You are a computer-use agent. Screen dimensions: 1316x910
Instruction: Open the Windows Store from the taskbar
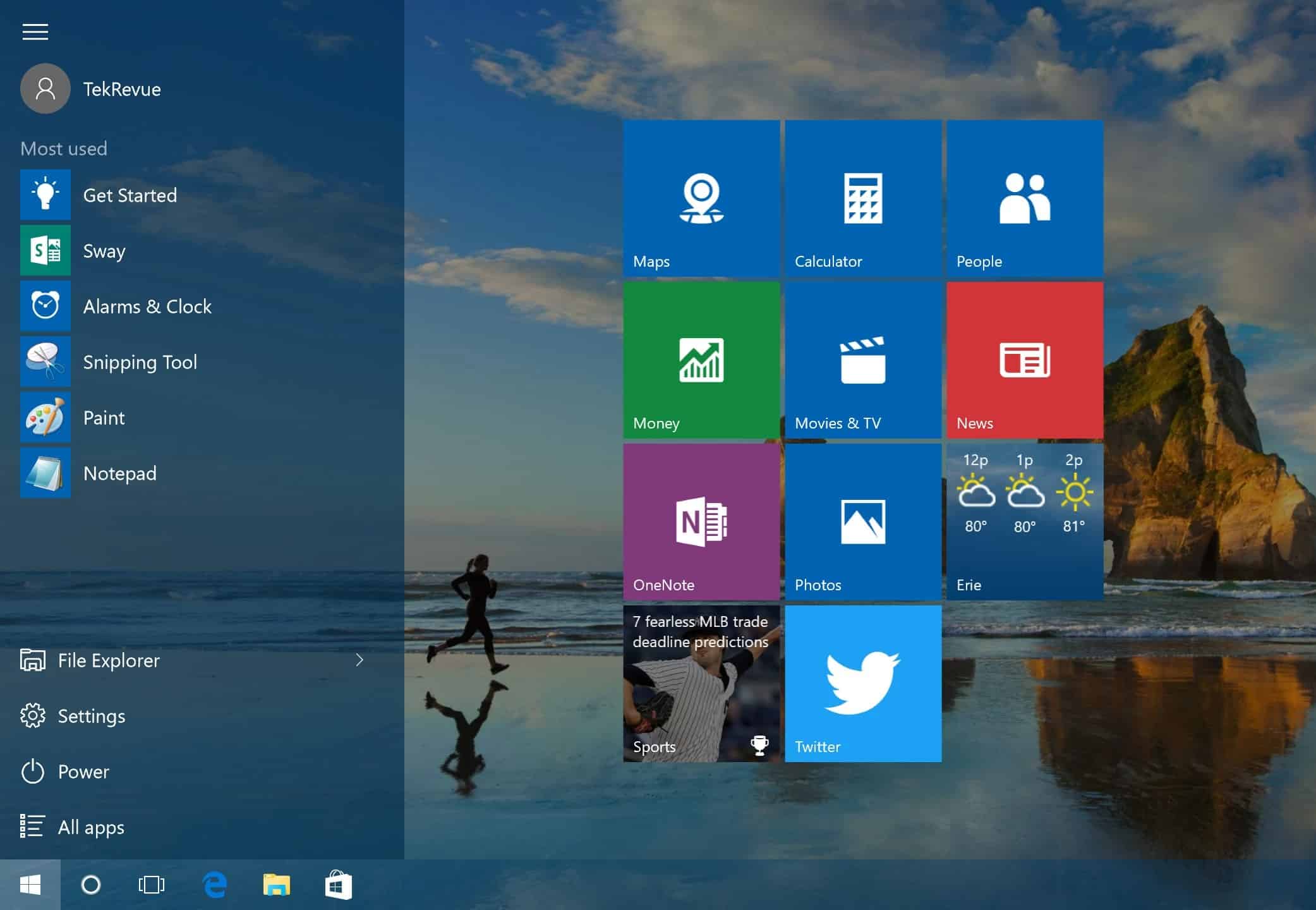point(337,885)
